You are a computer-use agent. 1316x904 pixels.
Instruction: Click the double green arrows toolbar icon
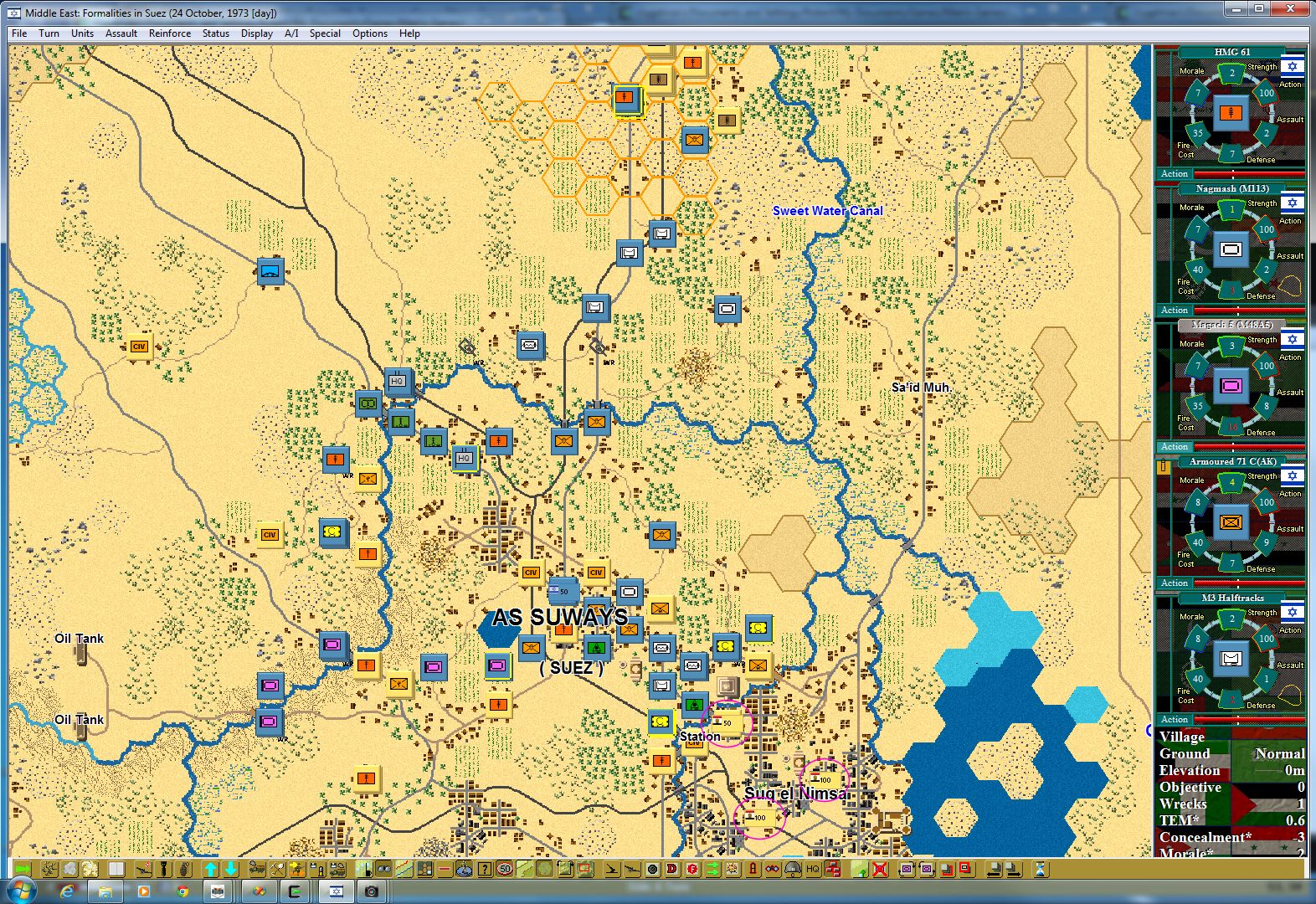(x=712, y=869)
